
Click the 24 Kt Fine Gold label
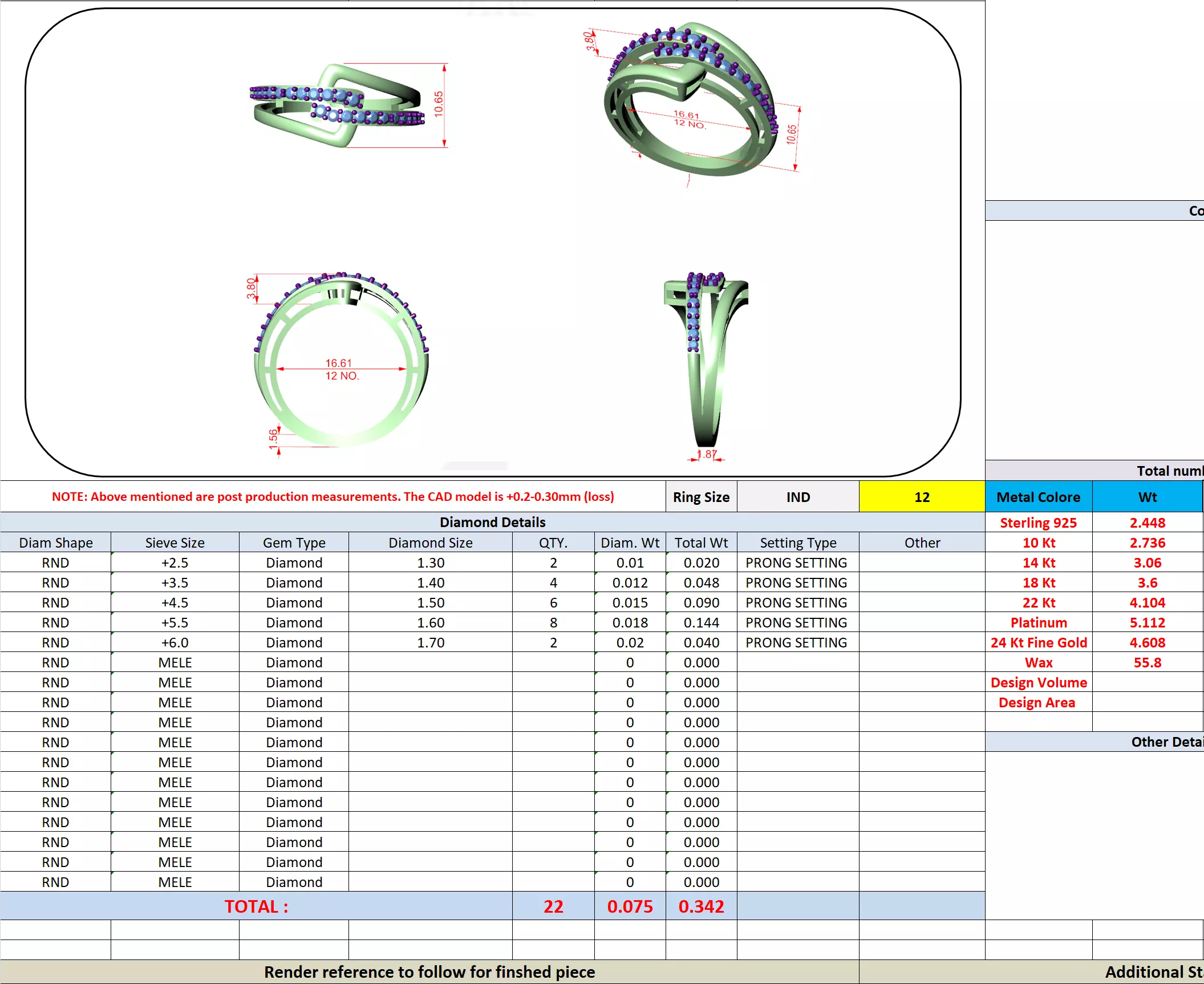tap(1037, 643)
